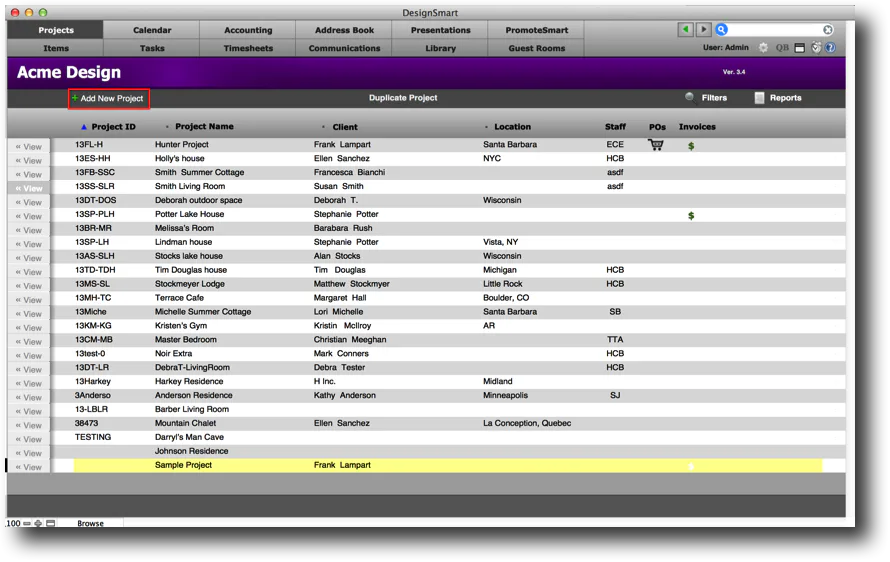Click the Filters magnifier icon
The image size is (890, 562).
tap(690, 98)
